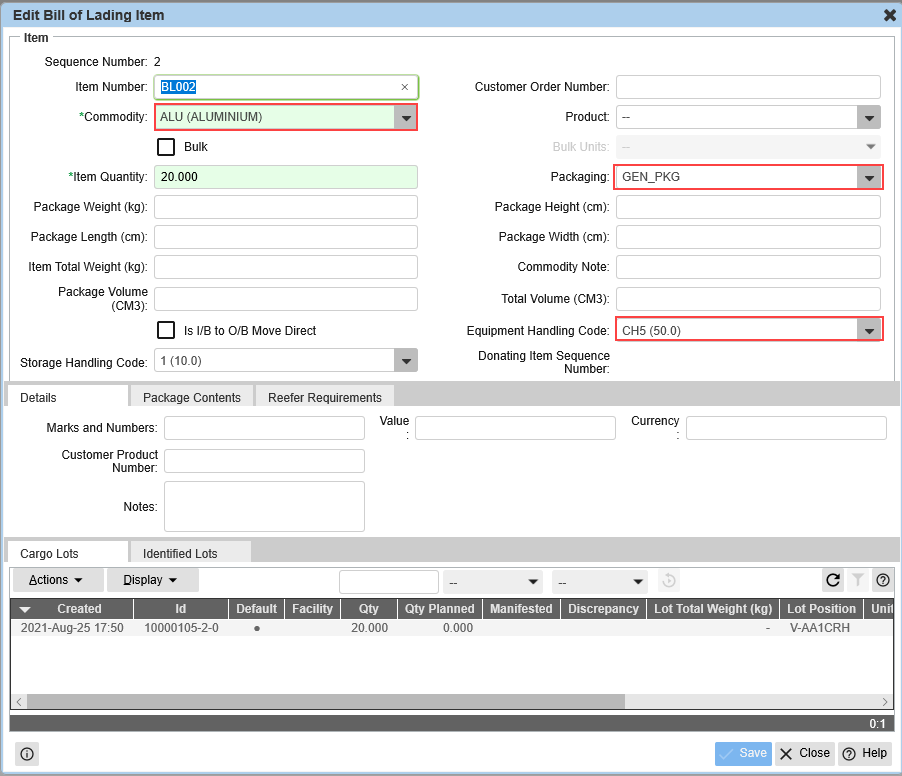902x776 pixels.
Task: Open Help from the bottom button
Action: (x=865, y=754)
